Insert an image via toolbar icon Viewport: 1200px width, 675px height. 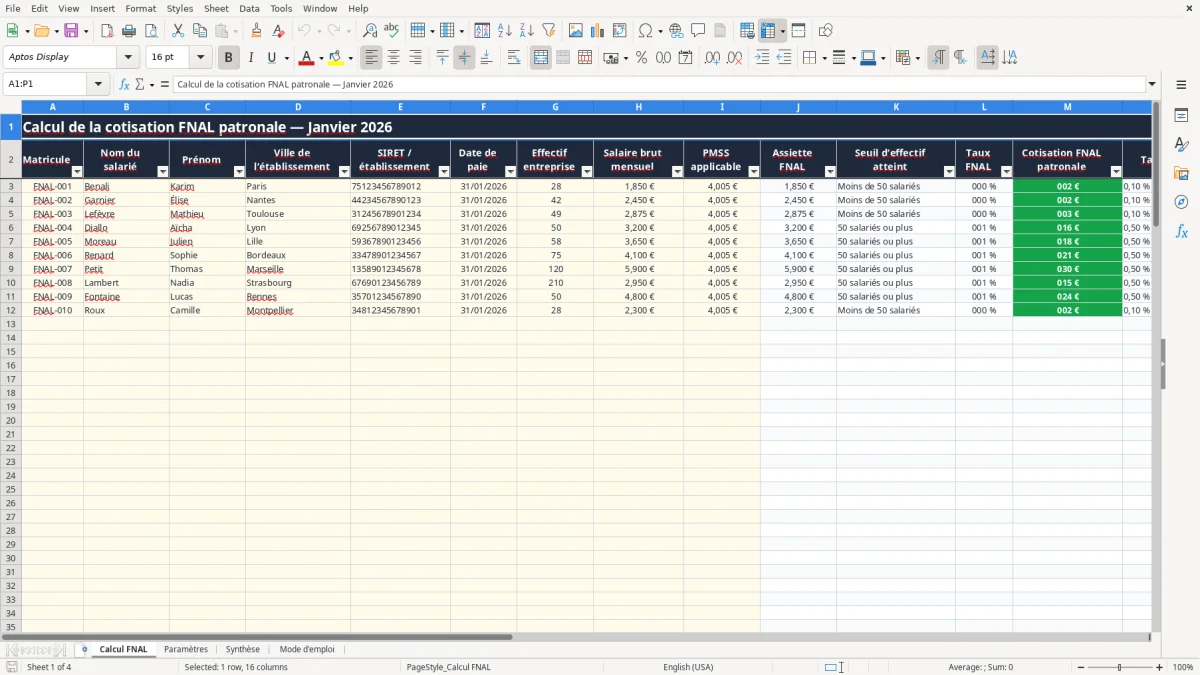click(x=576, y=31)
